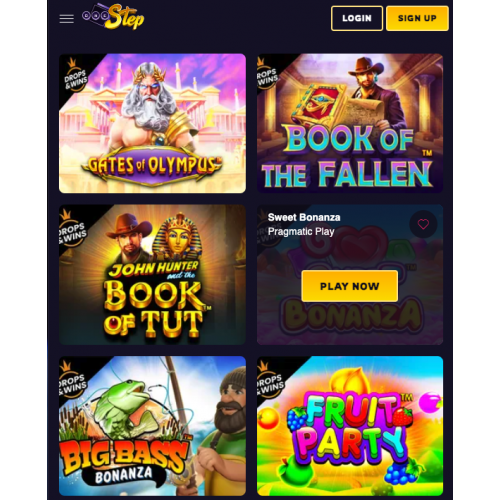Screen dimensions: 500x500
Task: Click Drops & Wins badge on Book of the Fallen
Action: coord(267,76)
